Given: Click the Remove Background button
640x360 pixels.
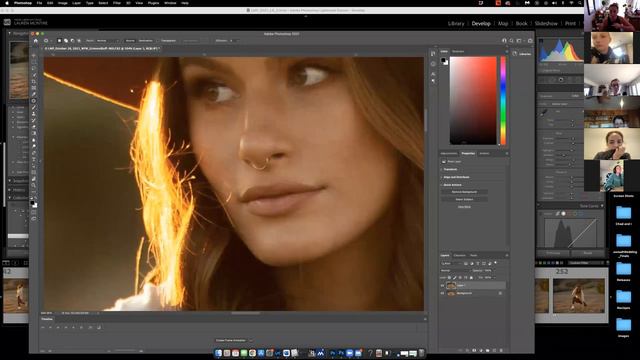Looking at the screenshot, I should point(464,192).
